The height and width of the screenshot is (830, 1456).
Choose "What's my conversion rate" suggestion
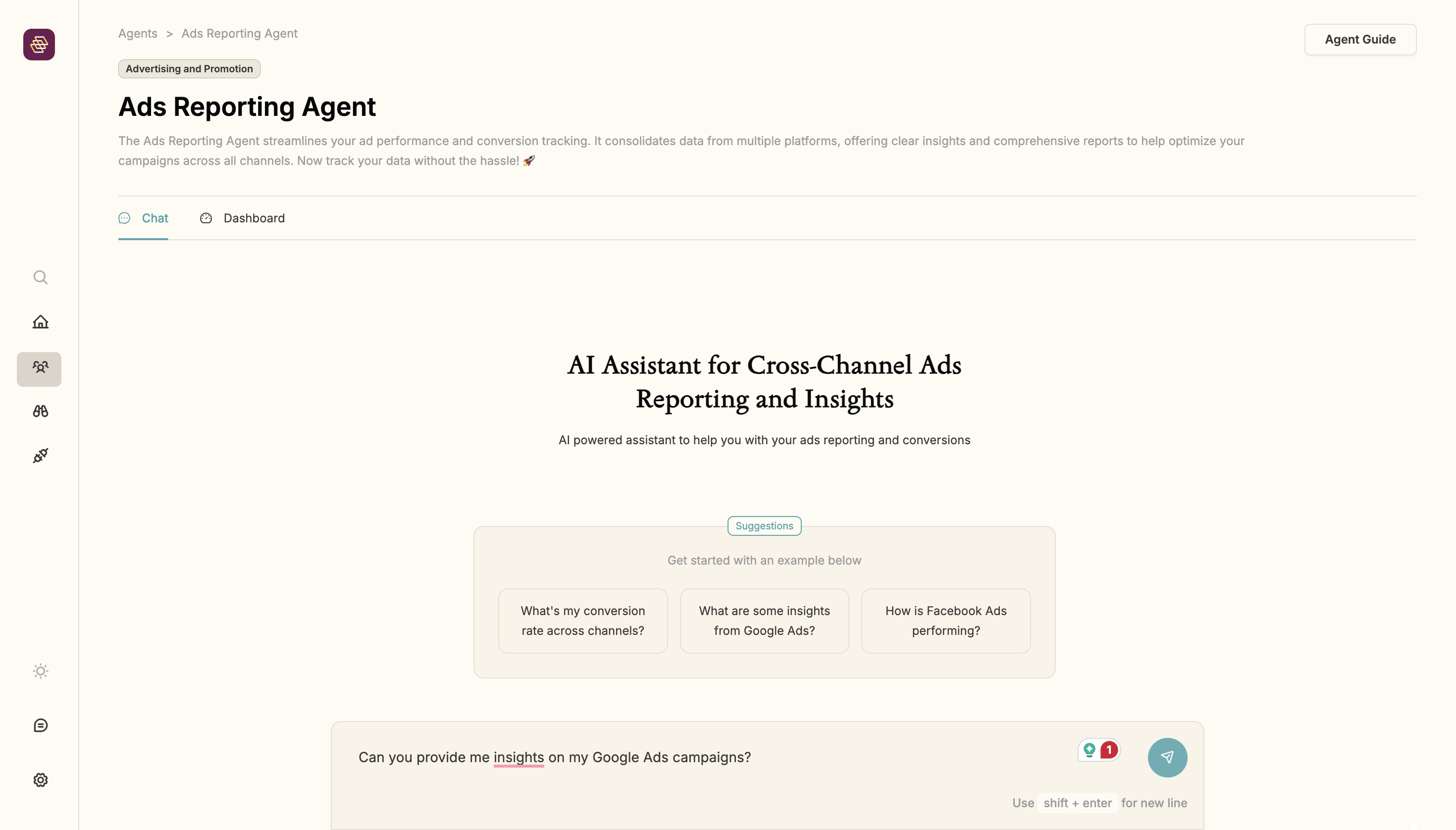582,621
